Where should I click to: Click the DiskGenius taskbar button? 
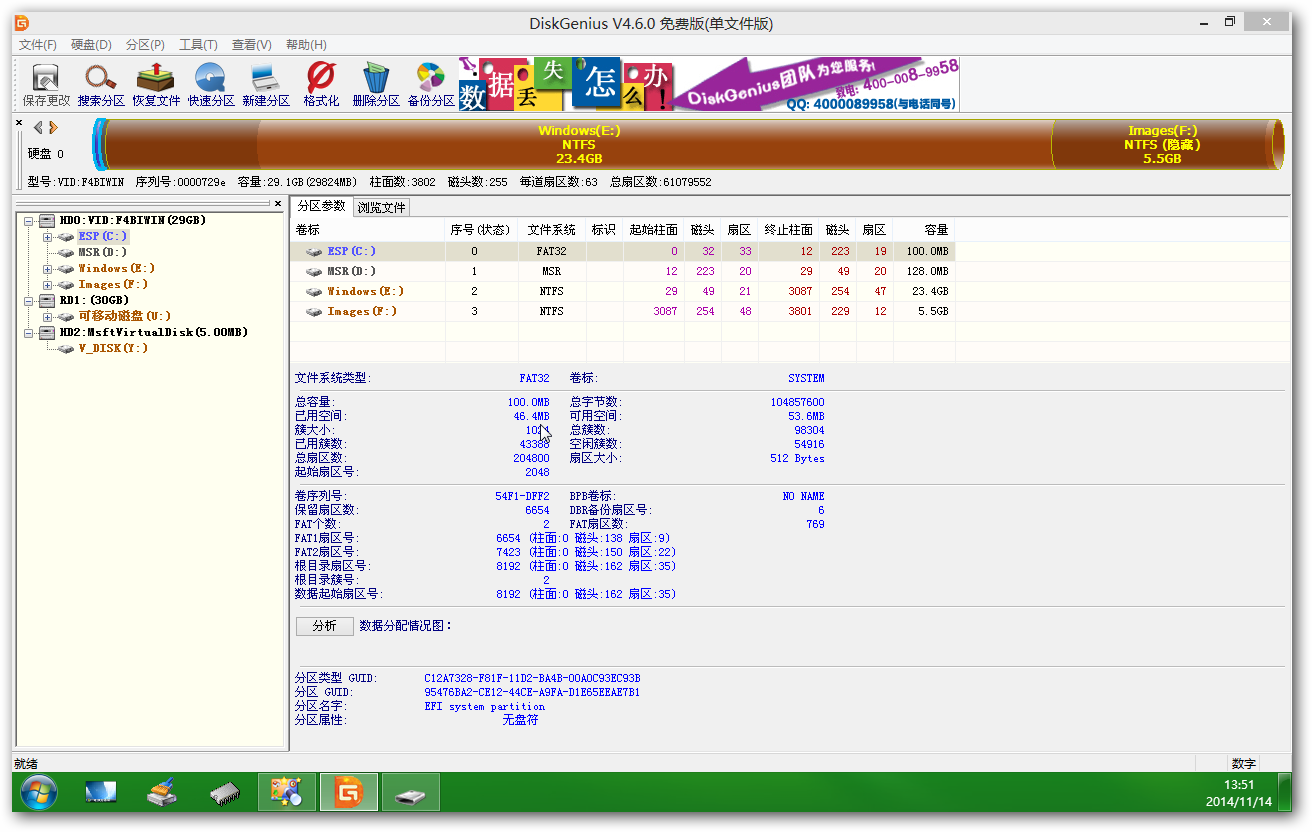[348, 792]
